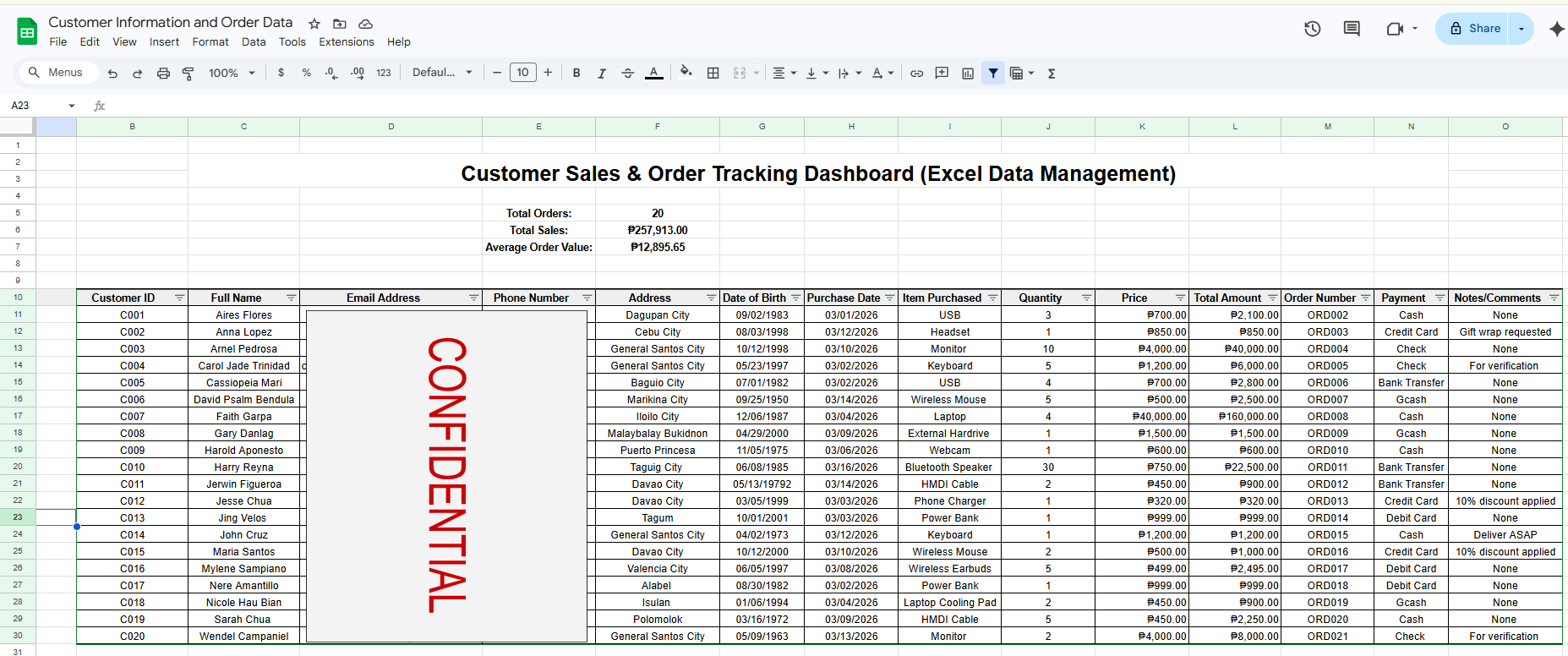Open the File menu
Screen dimensions: 1568x656
click(x=58, y=42)
